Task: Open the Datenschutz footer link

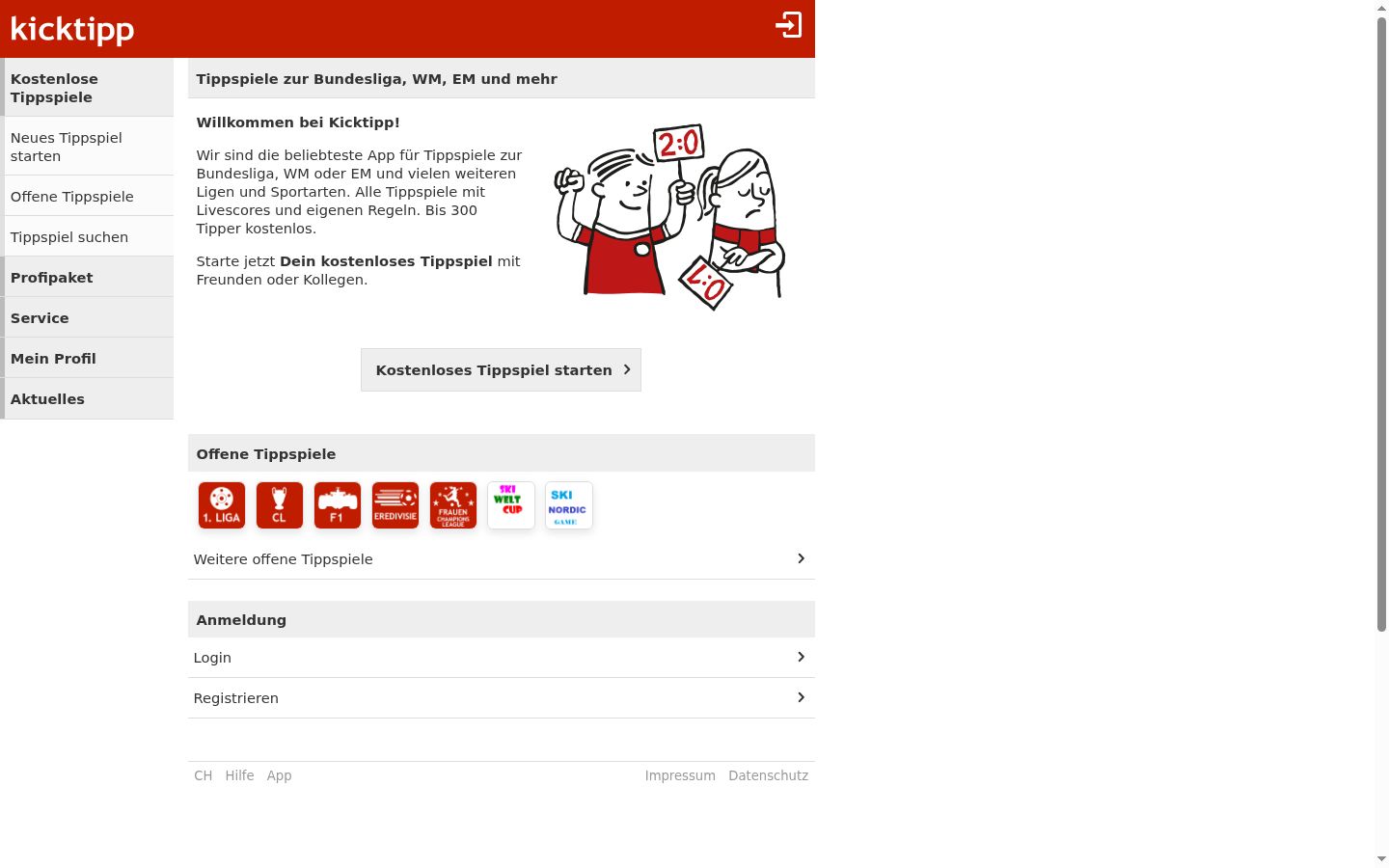Action: click(x=769, y=775)
